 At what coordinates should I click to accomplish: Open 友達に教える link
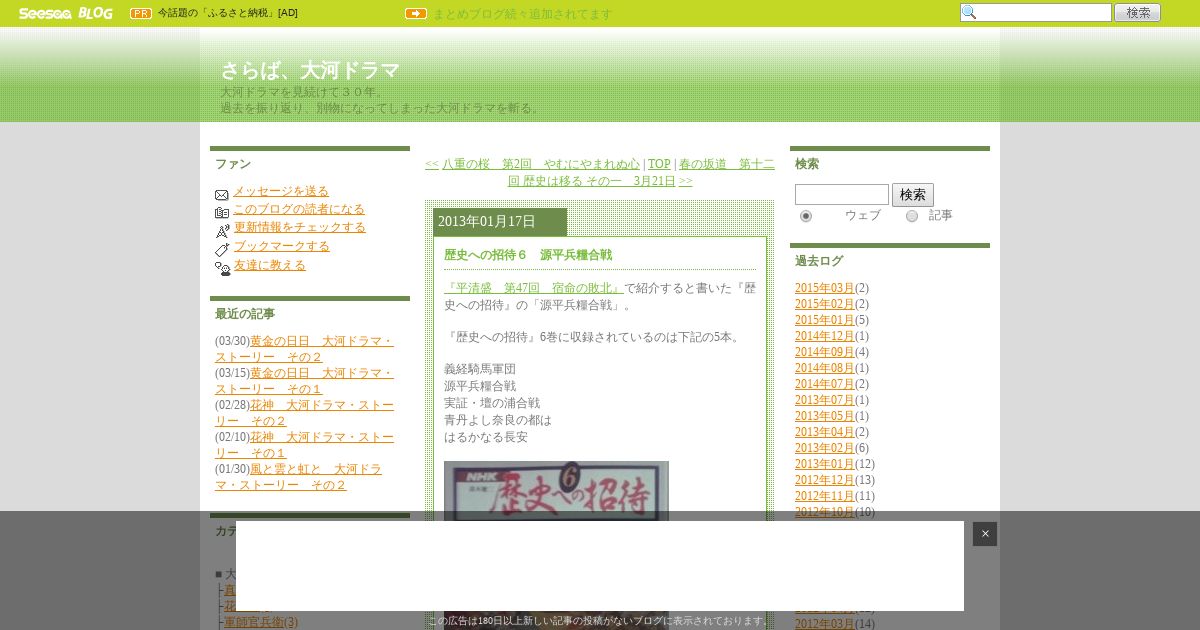click(x=269, y=265)
